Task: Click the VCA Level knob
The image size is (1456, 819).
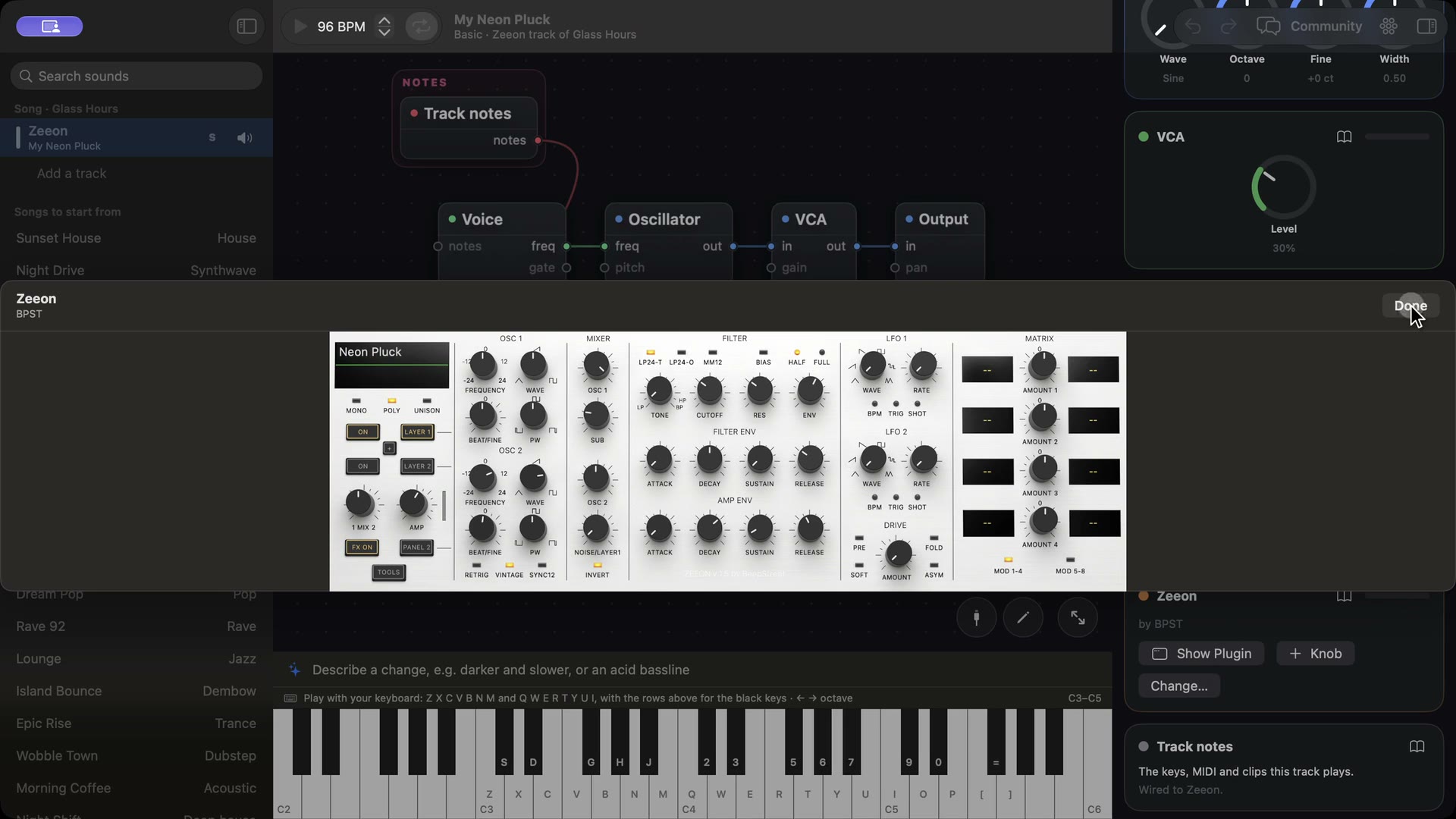Action: click(1283, 187)
